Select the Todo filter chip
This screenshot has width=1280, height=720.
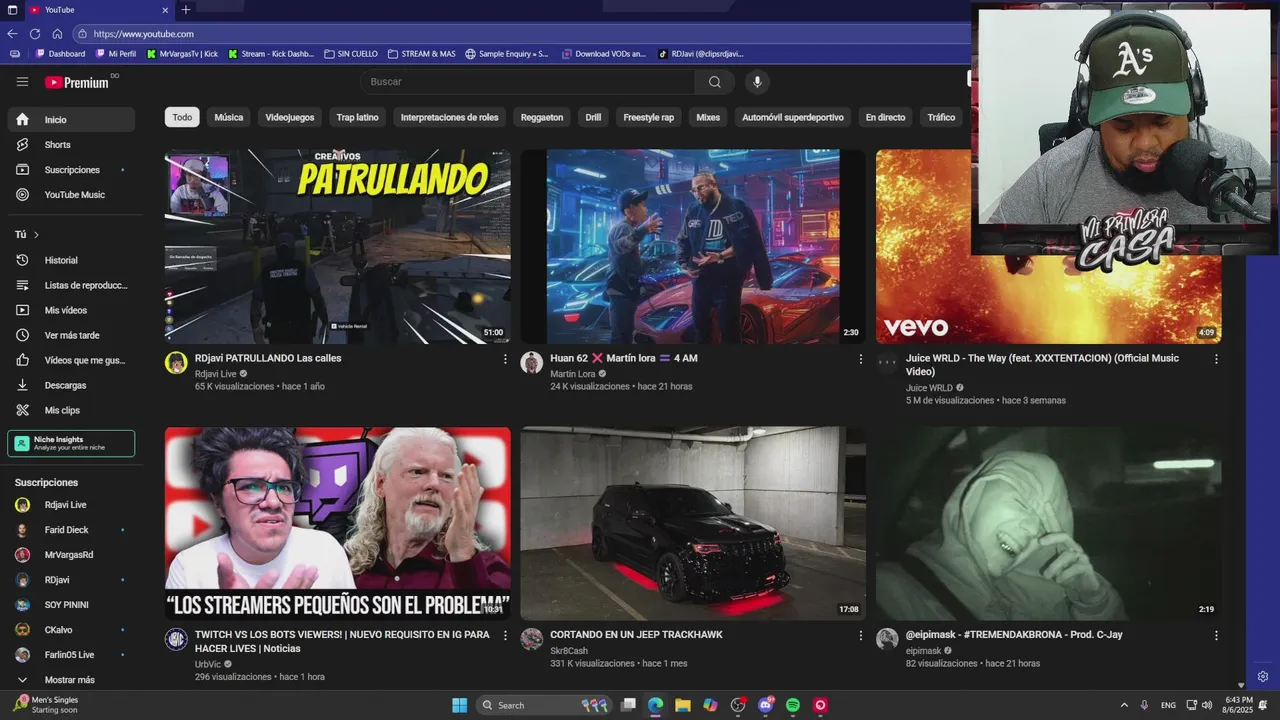pyautogui.click(x=182, y=118)
